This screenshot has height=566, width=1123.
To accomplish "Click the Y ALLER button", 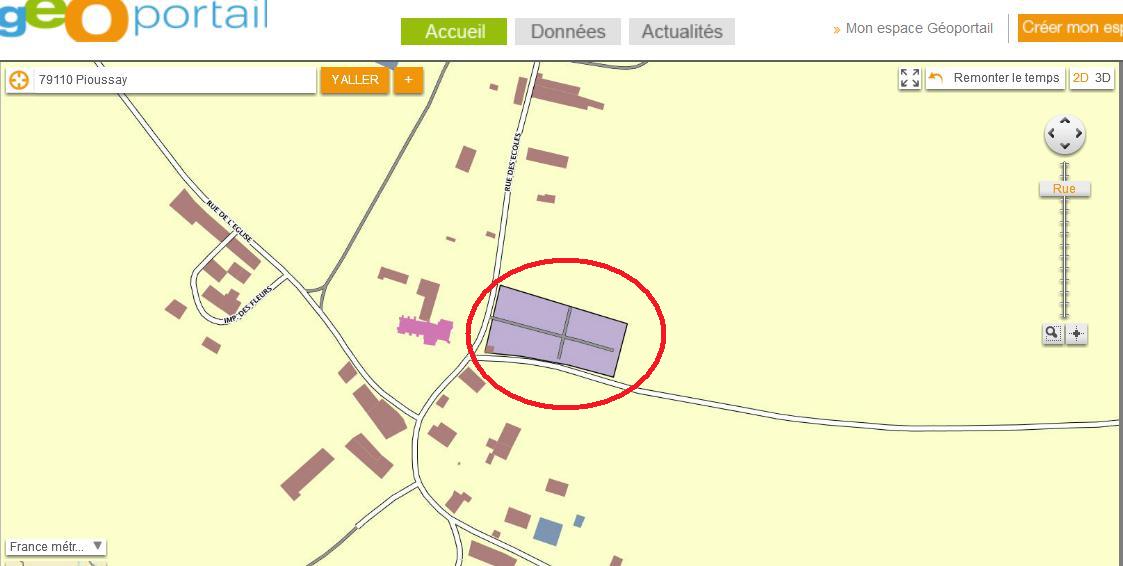I will [355, 80].
